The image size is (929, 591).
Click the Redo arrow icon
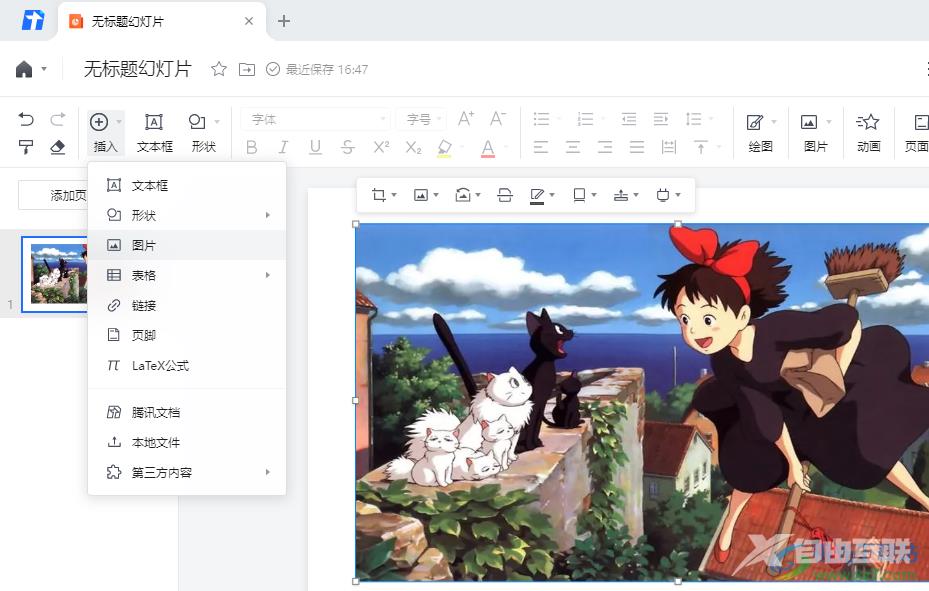[57, 120]
